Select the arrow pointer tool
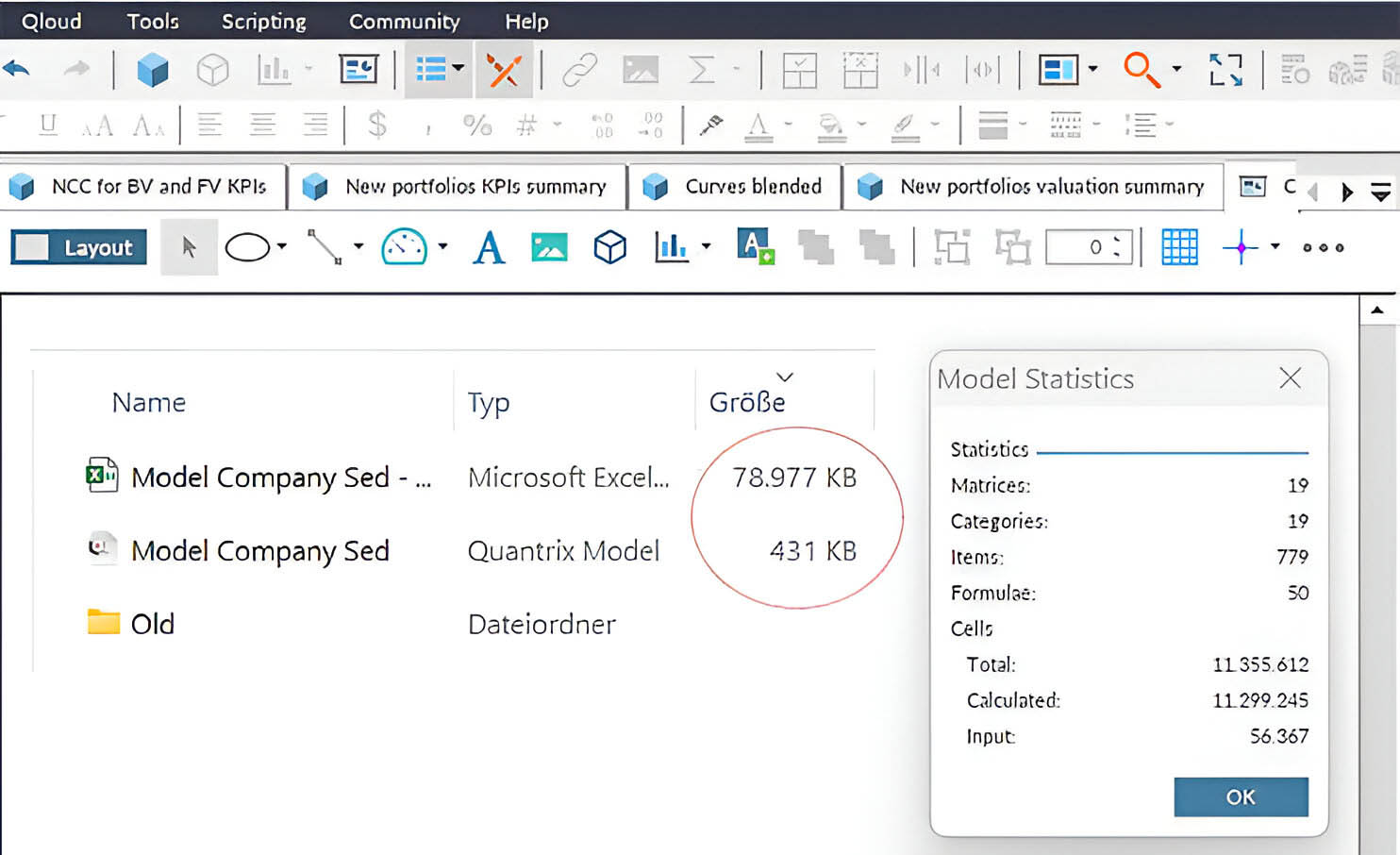The image size is (1400, 855). [x=189, y=248]
